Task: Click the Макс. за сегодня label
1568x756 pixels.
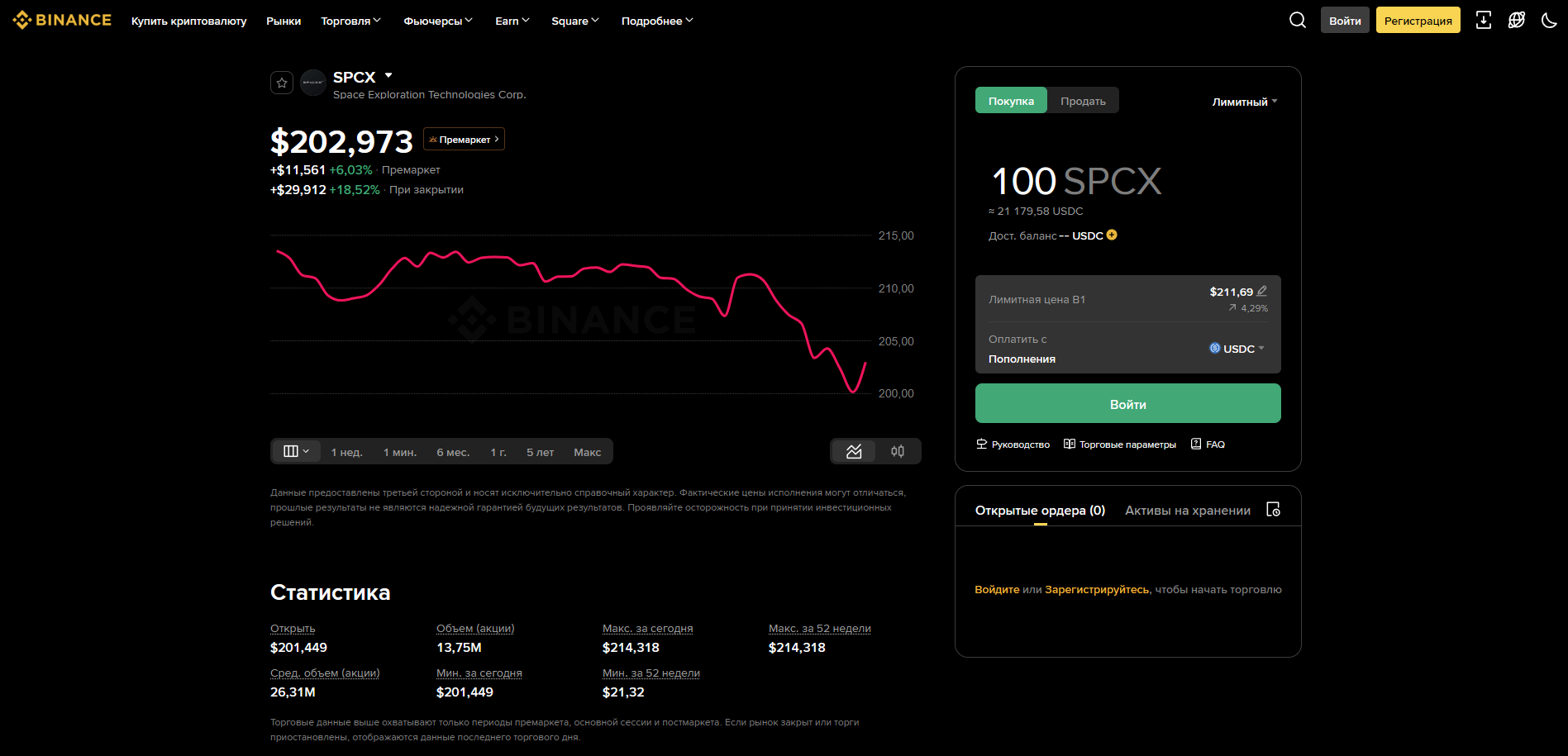Action: (648, 629)
